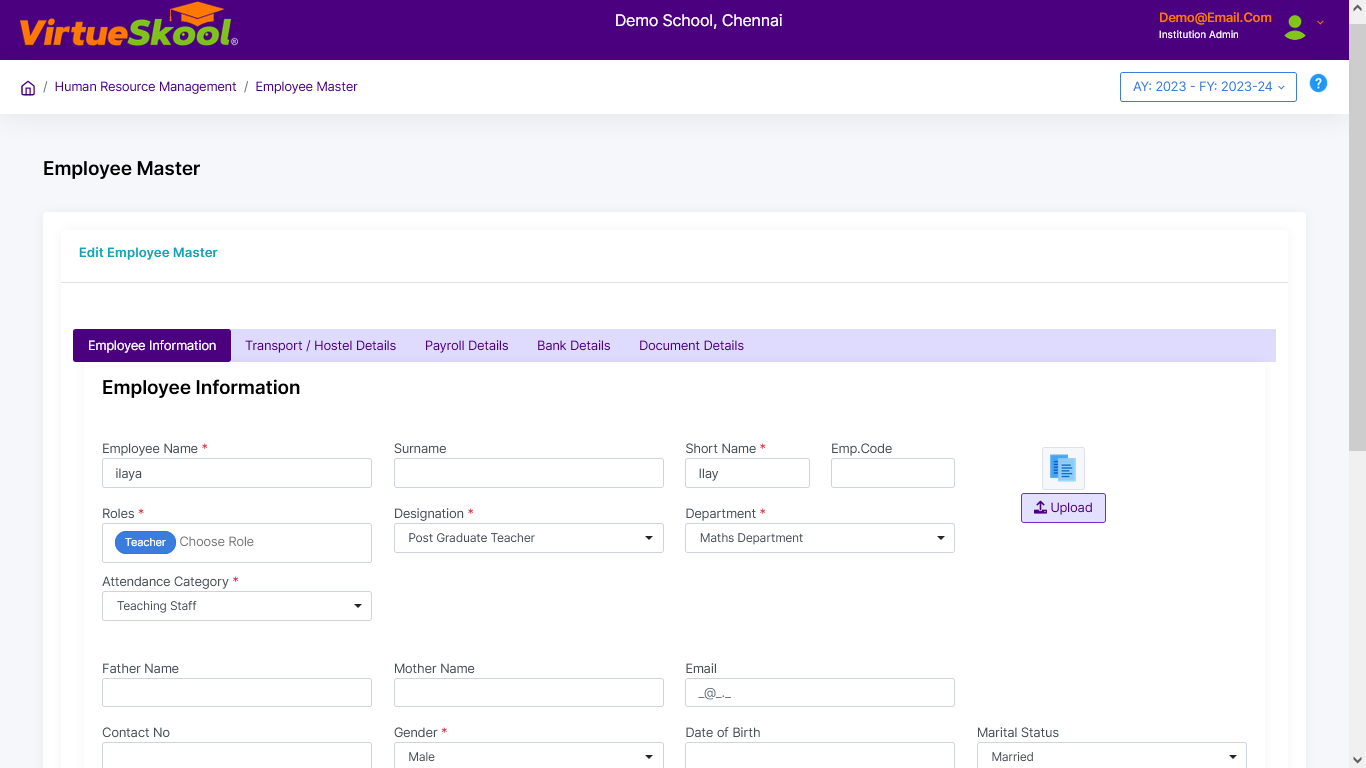Switch to Transport / Hostel Details tab
The height and width of the screenshot is (768, 1366).
(x=320, y=346)
